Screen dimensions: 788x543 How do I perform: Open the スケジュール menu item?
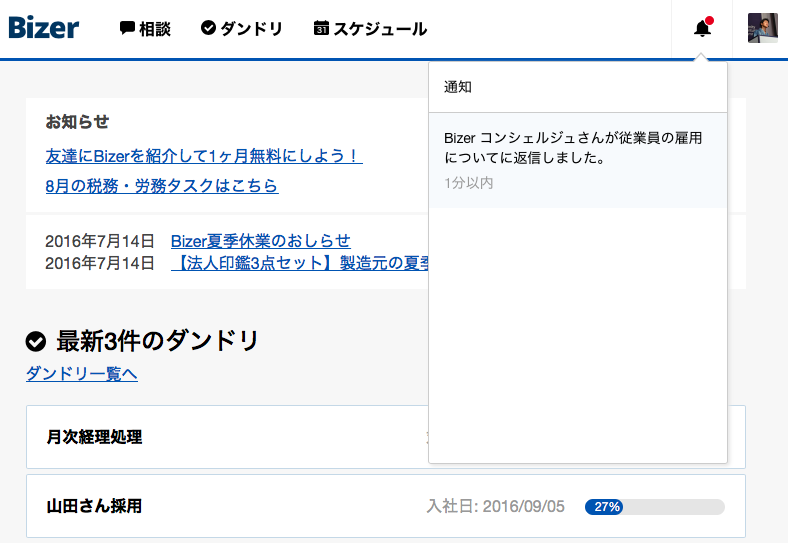point(370,29)
